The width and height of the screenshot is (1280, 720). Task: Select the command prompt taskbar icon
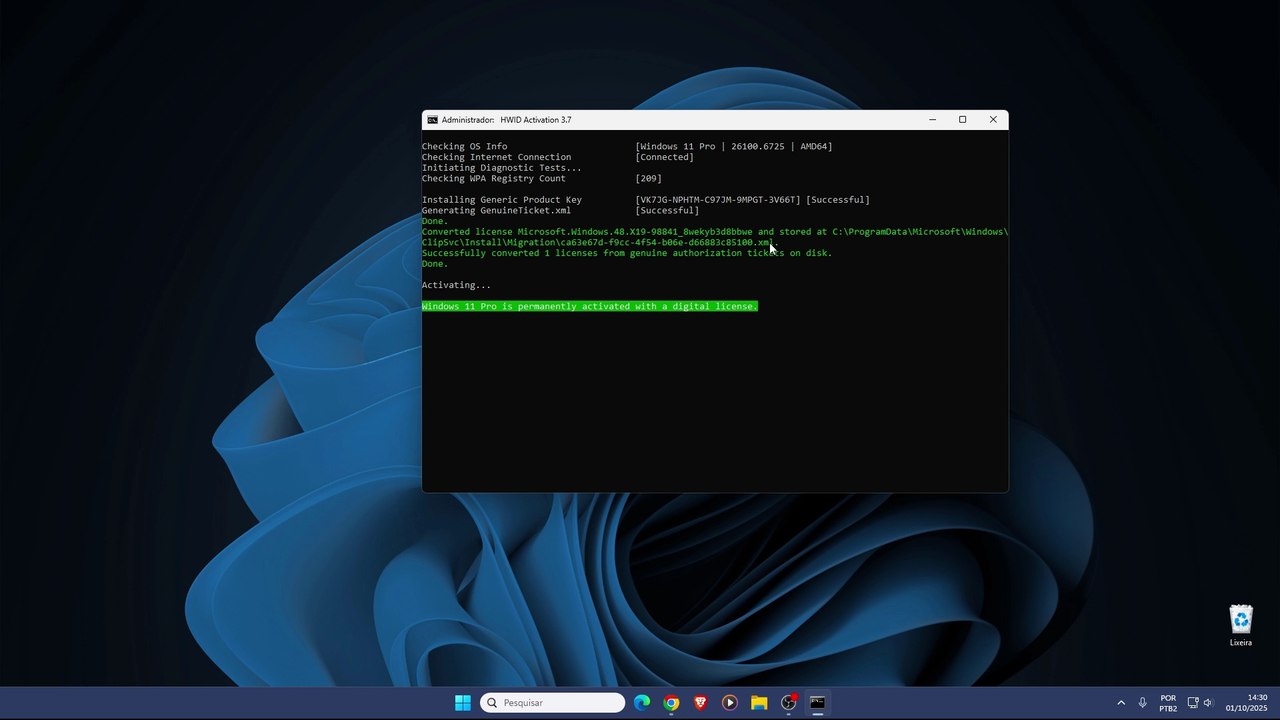click(817, 703)
